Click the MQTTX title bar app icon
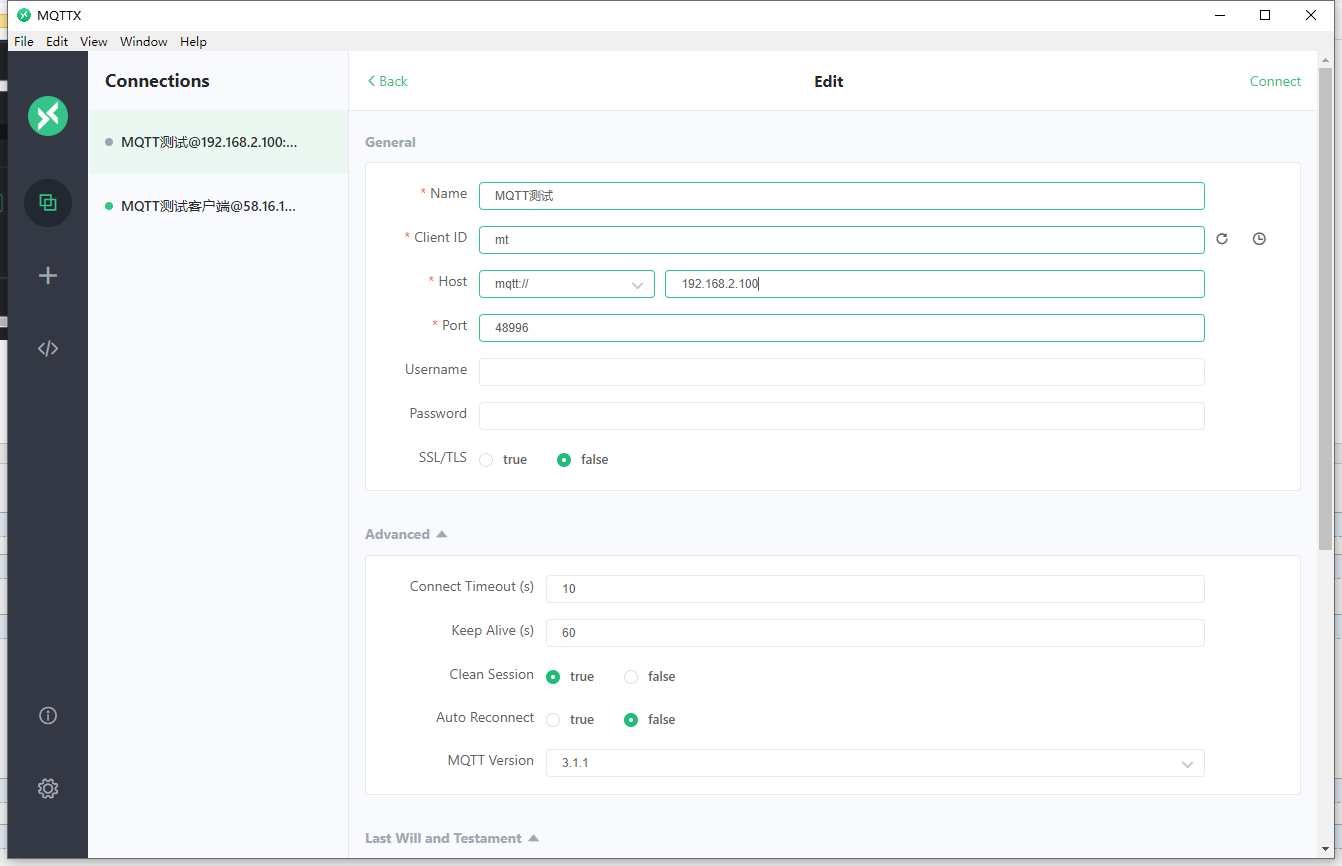 click(x=24, y=15)
